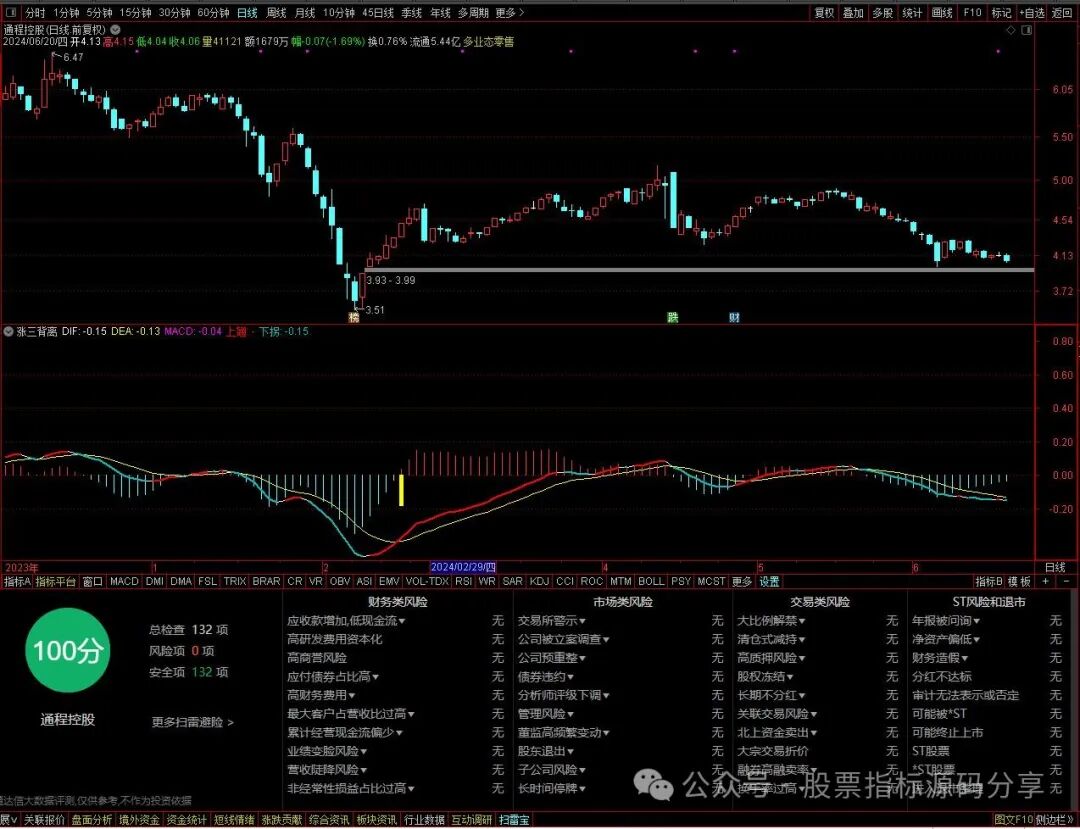The width and height of the screenshot is (1080, 829).
Task: Open 指标平台 tab
Action: (x=56, y=581)
